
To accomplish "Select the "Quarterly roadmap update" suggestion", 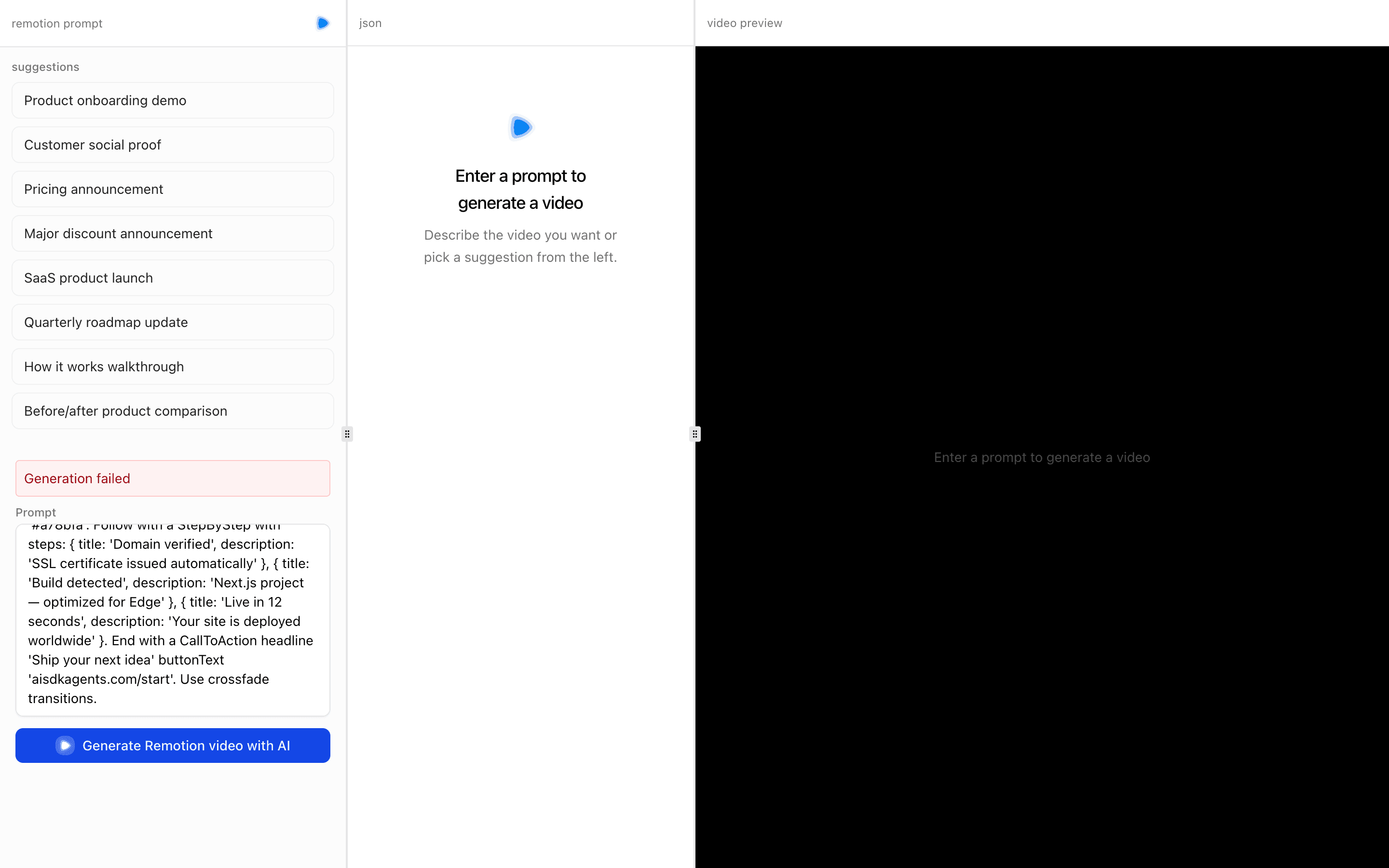I will tap(172, 322).
